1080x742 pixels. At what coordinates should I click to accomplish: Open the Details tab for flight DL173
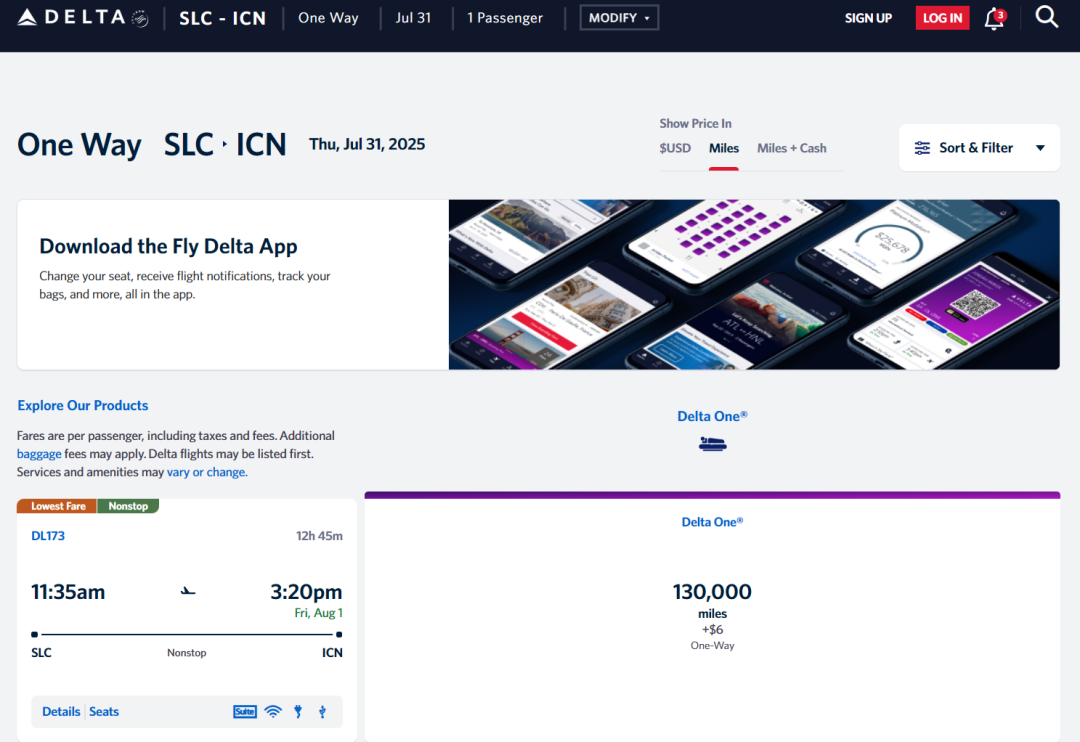61,712
